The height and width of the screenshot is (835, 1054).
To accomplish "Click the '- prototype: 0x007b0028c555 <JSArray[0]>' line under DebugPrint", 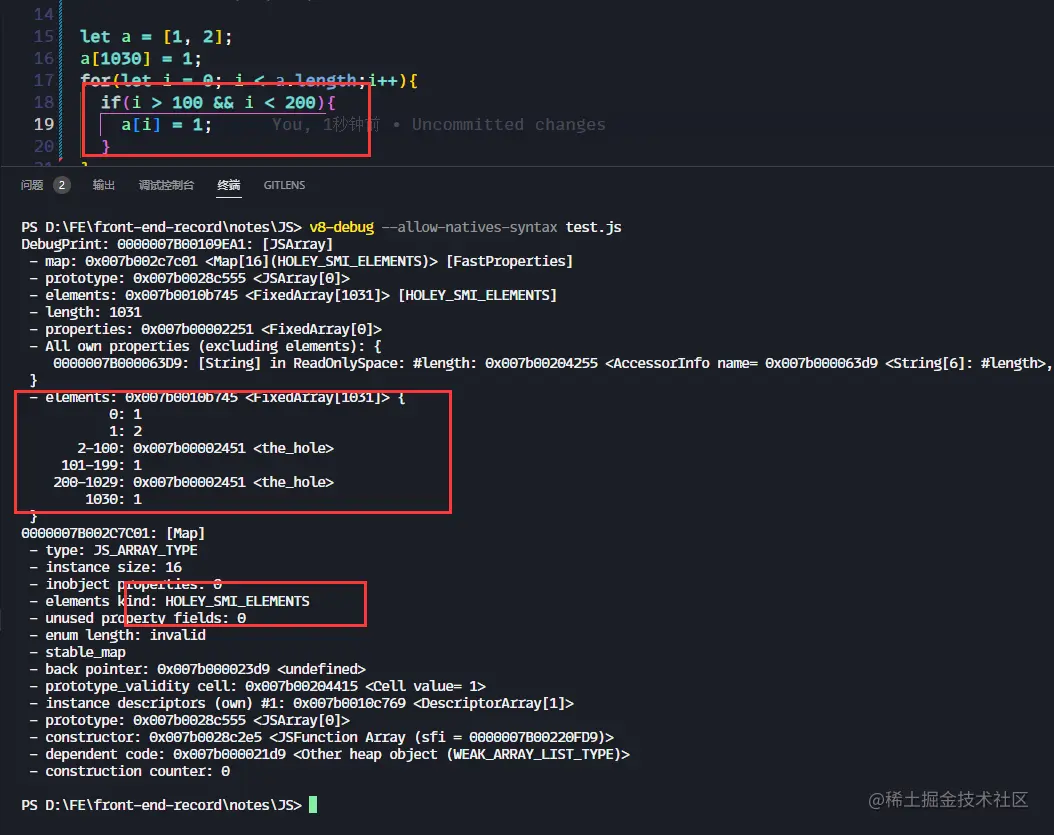I will [x=190, y=278].
